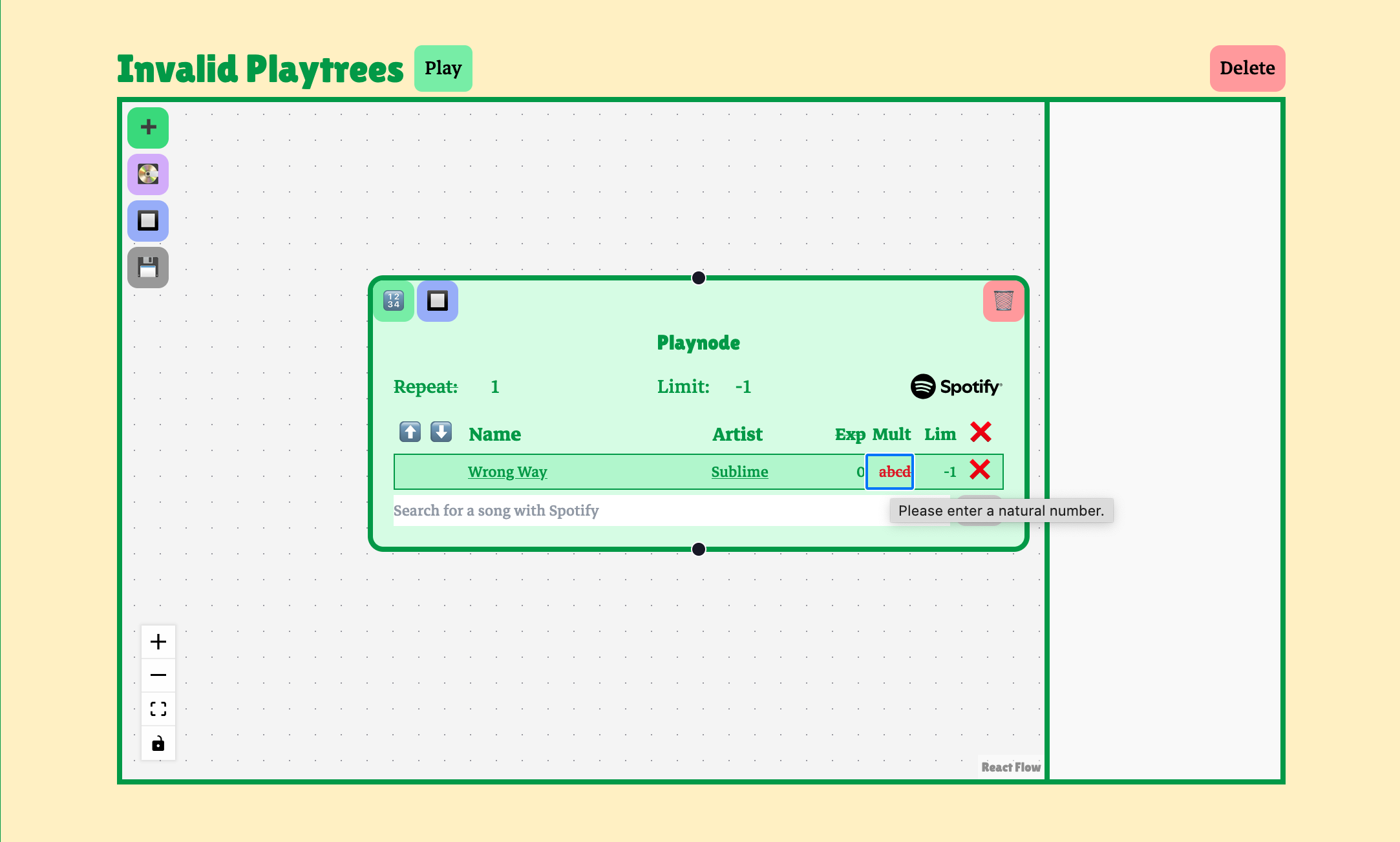Image resolution: width=1400 pixels, height=842 pixels.
Task: Toggle the canvas interactivity lock
Action: coord(158,744)
